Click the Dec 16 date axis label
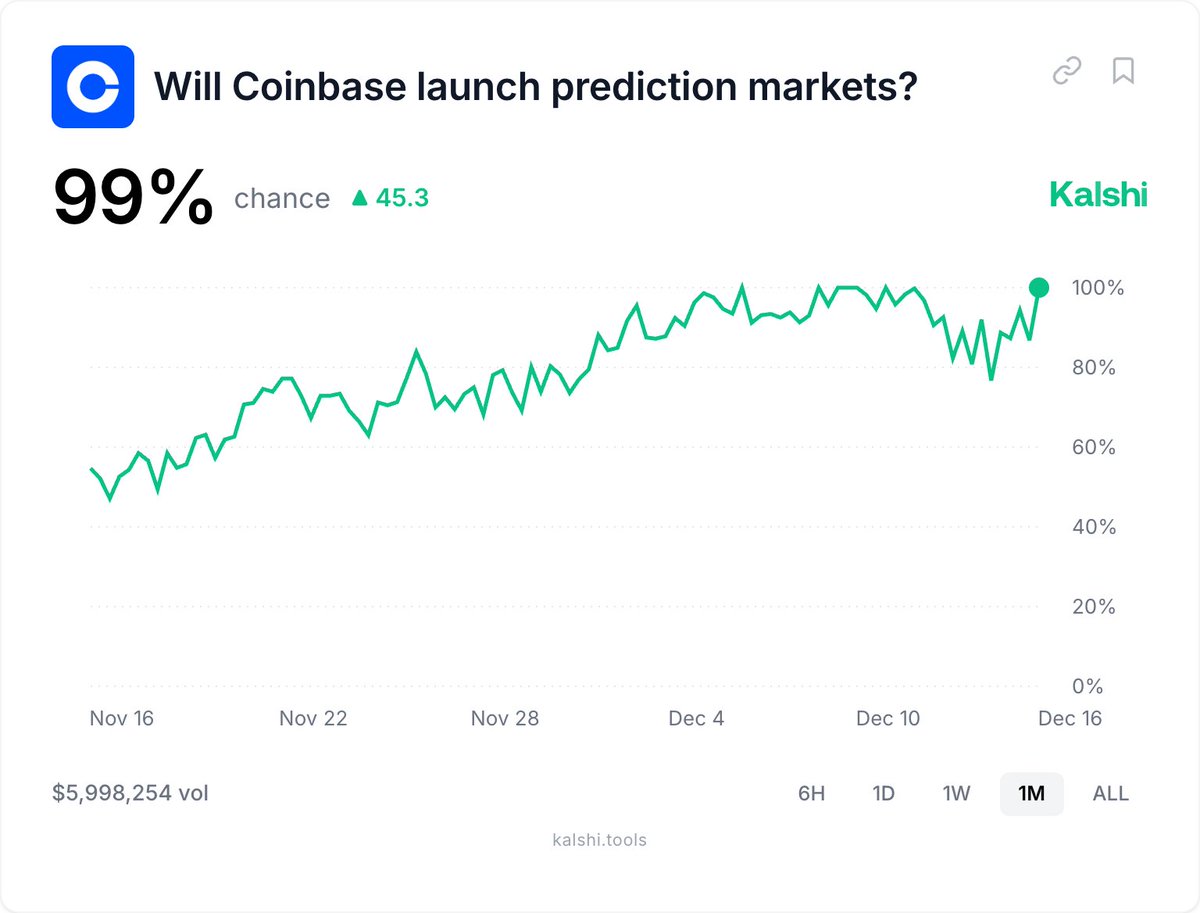 [x=1070, y=719]
